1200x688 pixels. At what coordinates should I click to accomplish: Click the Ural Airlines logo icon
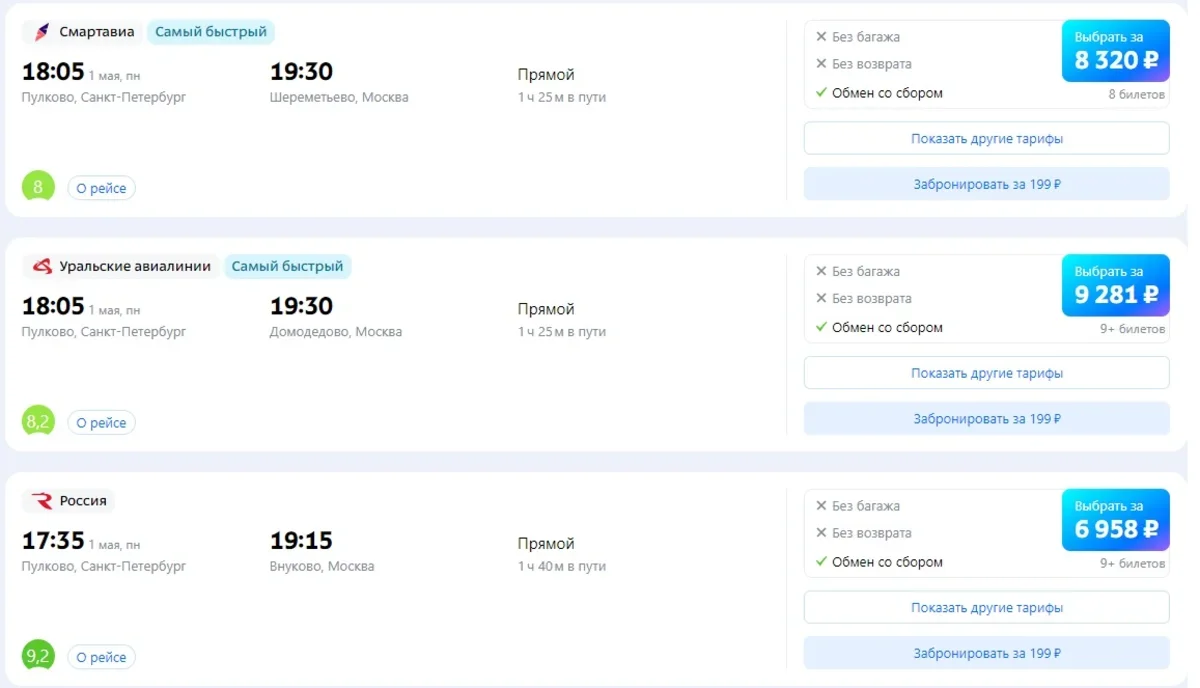[x=41, y=267]
